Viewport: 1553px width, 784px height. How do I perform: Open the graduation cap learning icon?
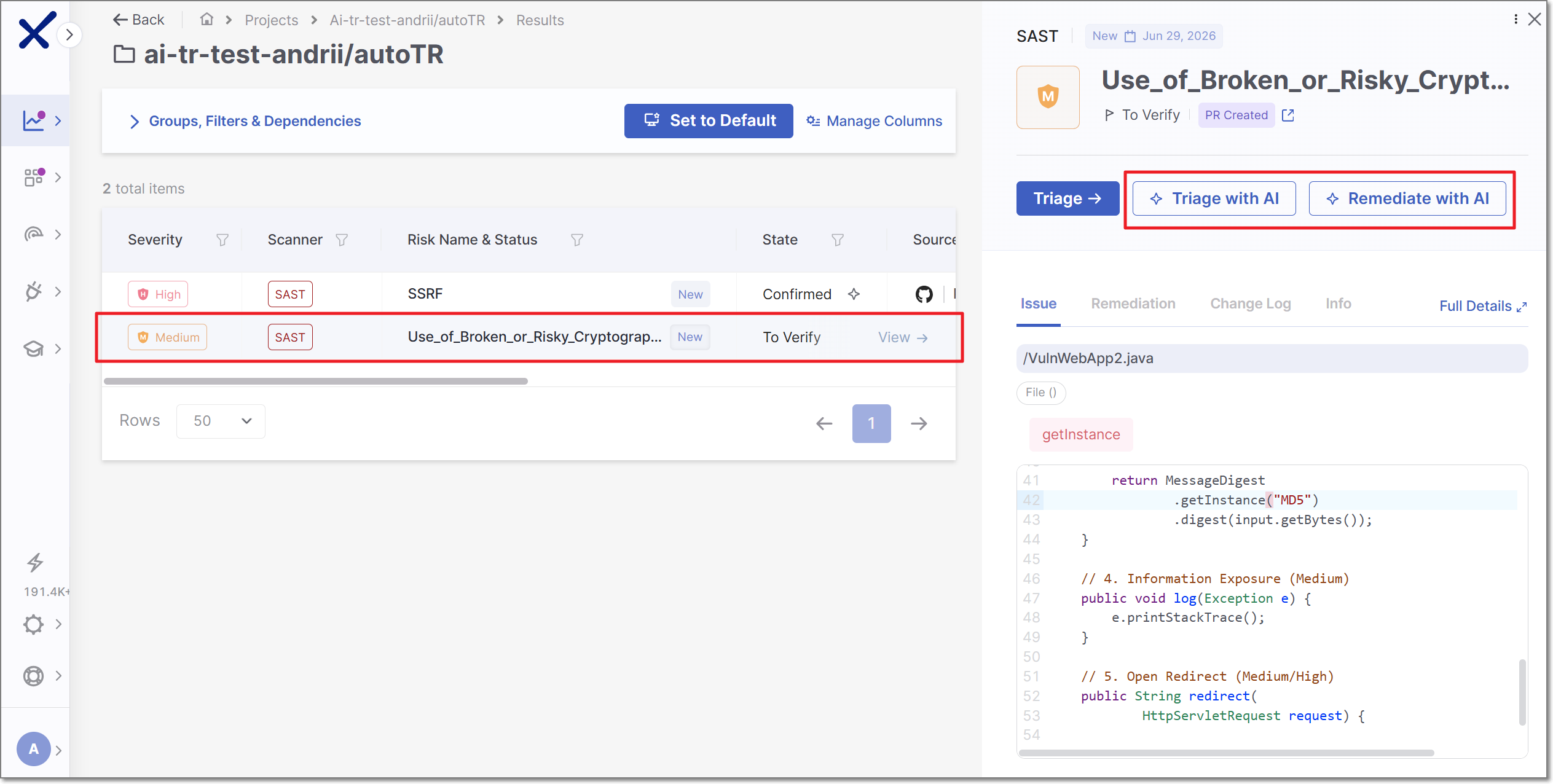click(34, 348)
